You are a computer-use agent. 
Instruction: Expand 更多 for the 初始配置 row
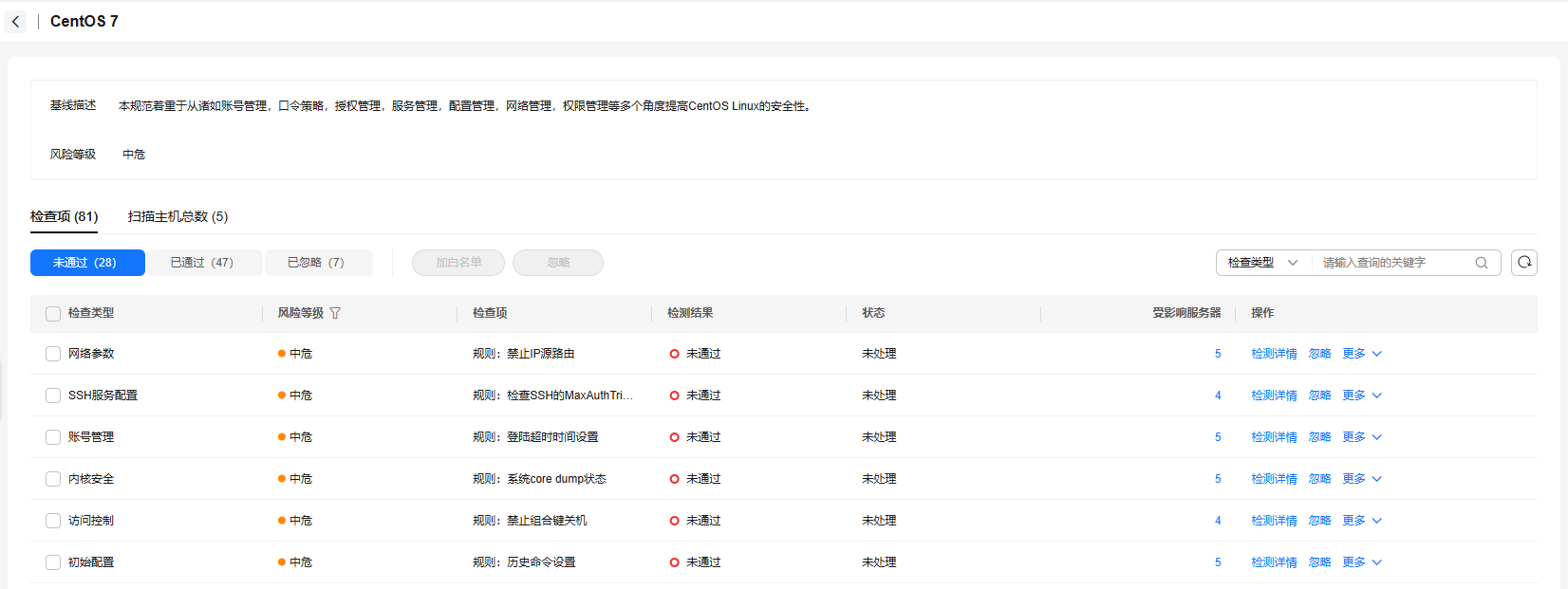(x=1362, y=562)
